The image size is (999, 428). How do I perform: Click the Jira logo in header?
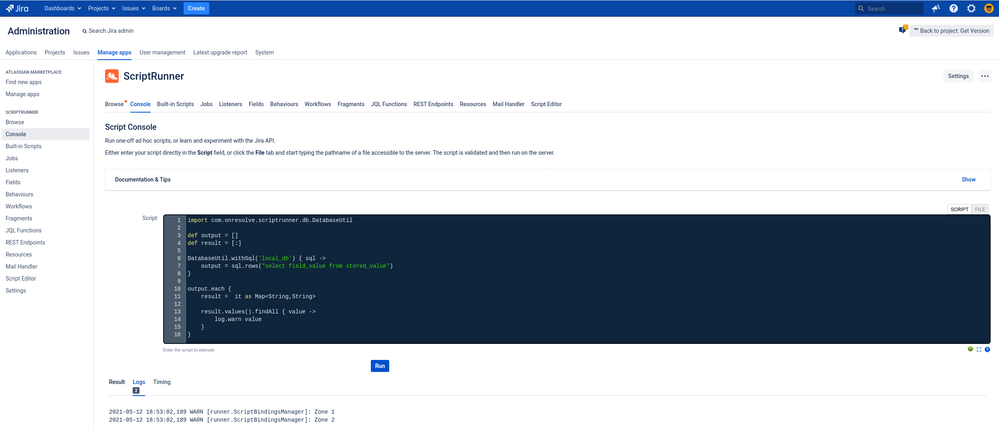(x=17, y=8)
